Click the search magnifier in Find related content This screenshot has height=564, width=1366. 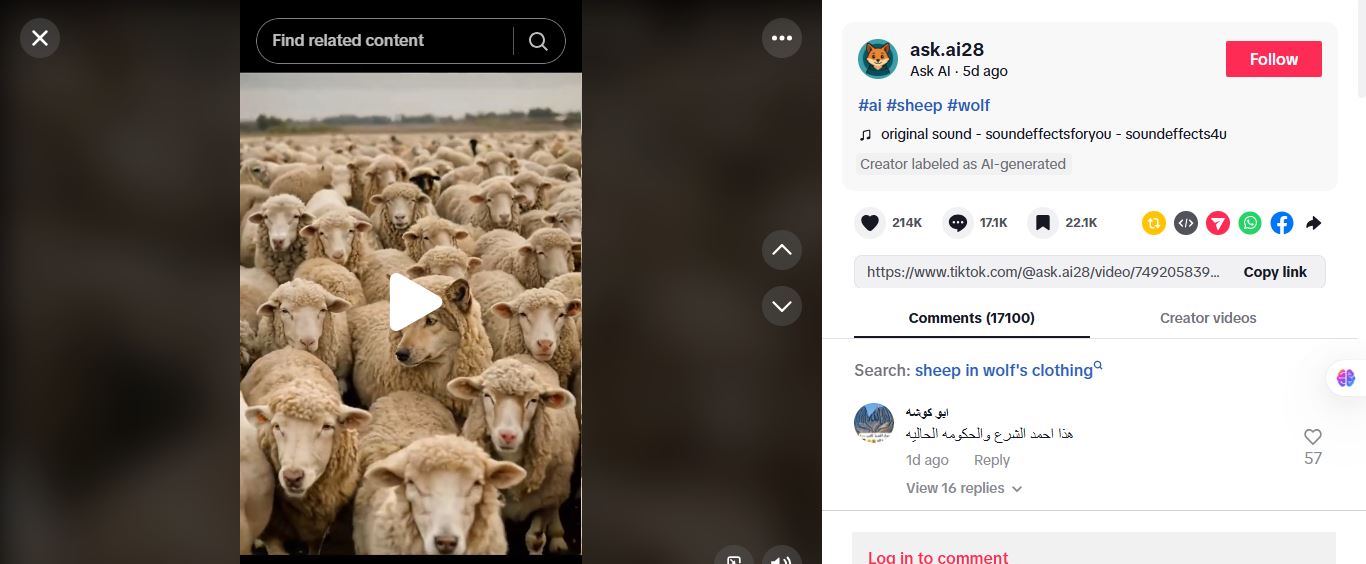point(538,41)
